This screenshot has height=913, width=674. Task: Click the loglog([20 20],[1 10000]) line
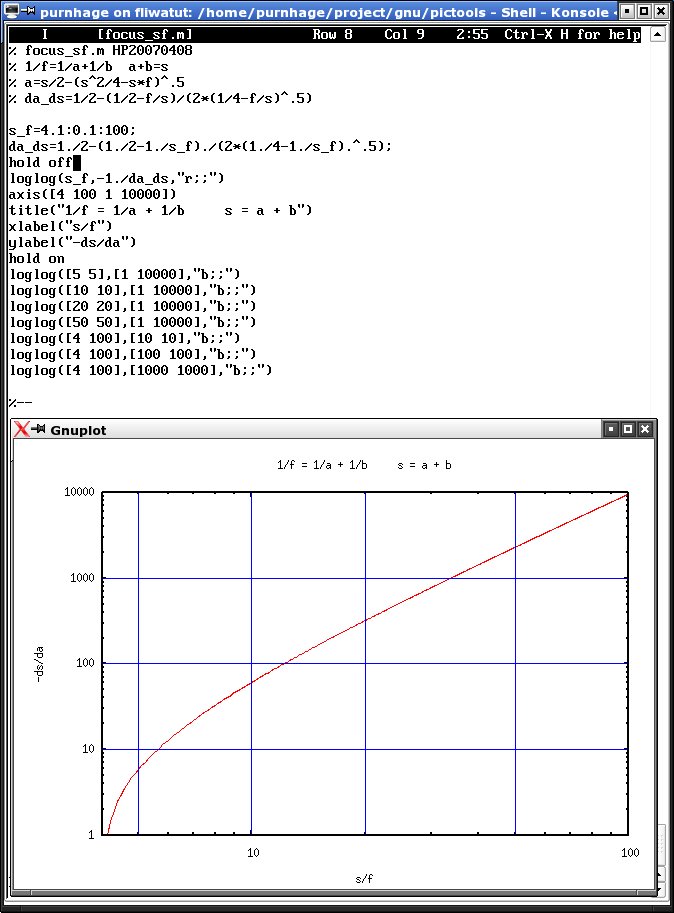click(x=132, y=306)
